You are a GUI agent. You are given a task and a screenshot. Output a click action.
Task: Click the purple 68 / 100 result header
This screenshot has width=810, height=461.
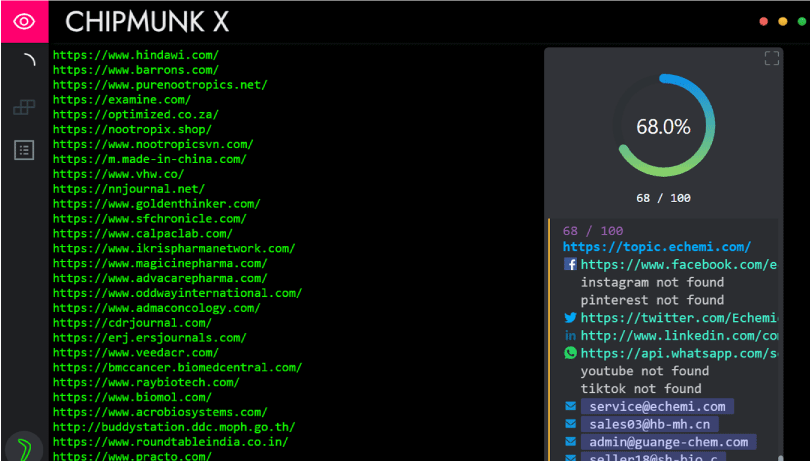593,231
